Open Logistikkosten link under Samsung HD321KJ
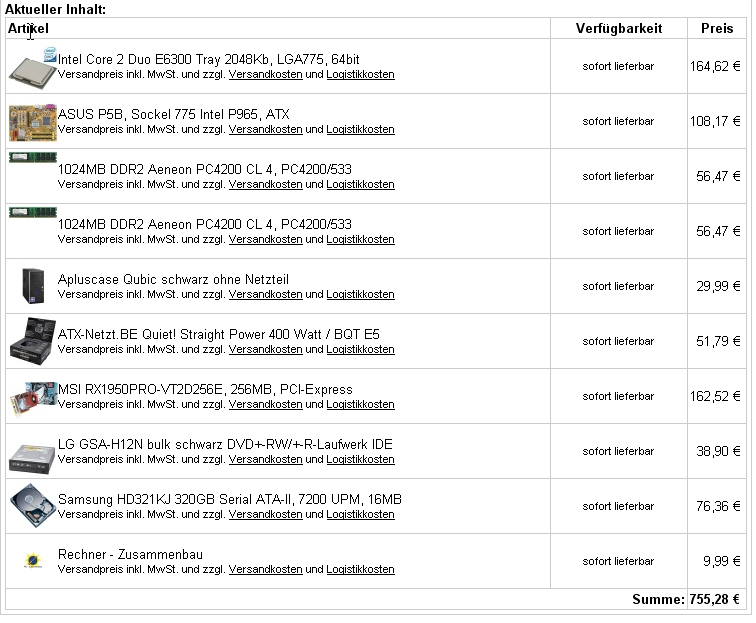756x623 pixels. click(360, 514)
